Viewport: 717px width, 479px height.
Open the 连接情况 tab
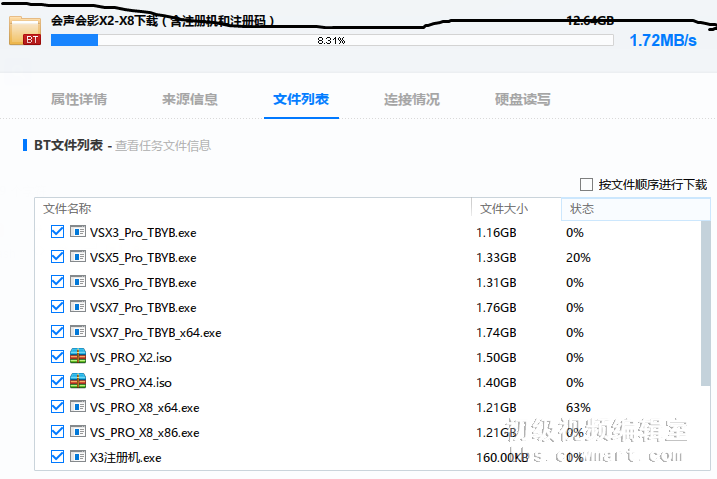click(412, 99)
